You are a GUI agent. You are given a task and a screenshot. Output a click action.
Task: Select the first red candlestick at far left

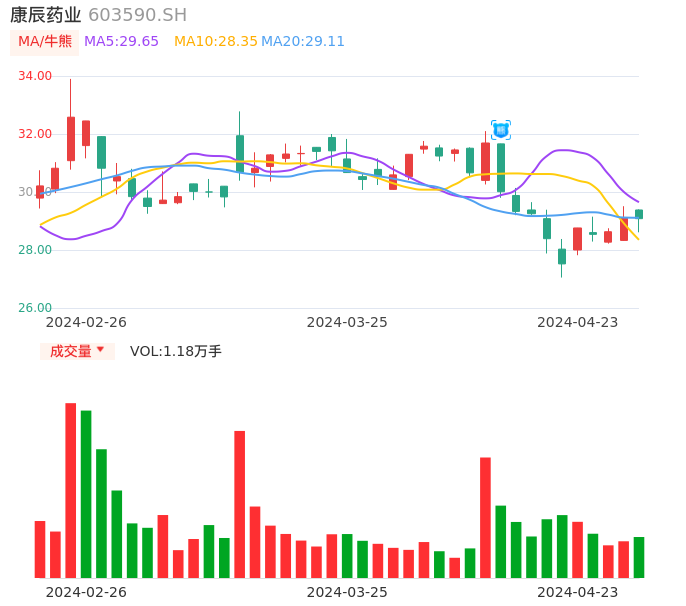click(40, 191)
